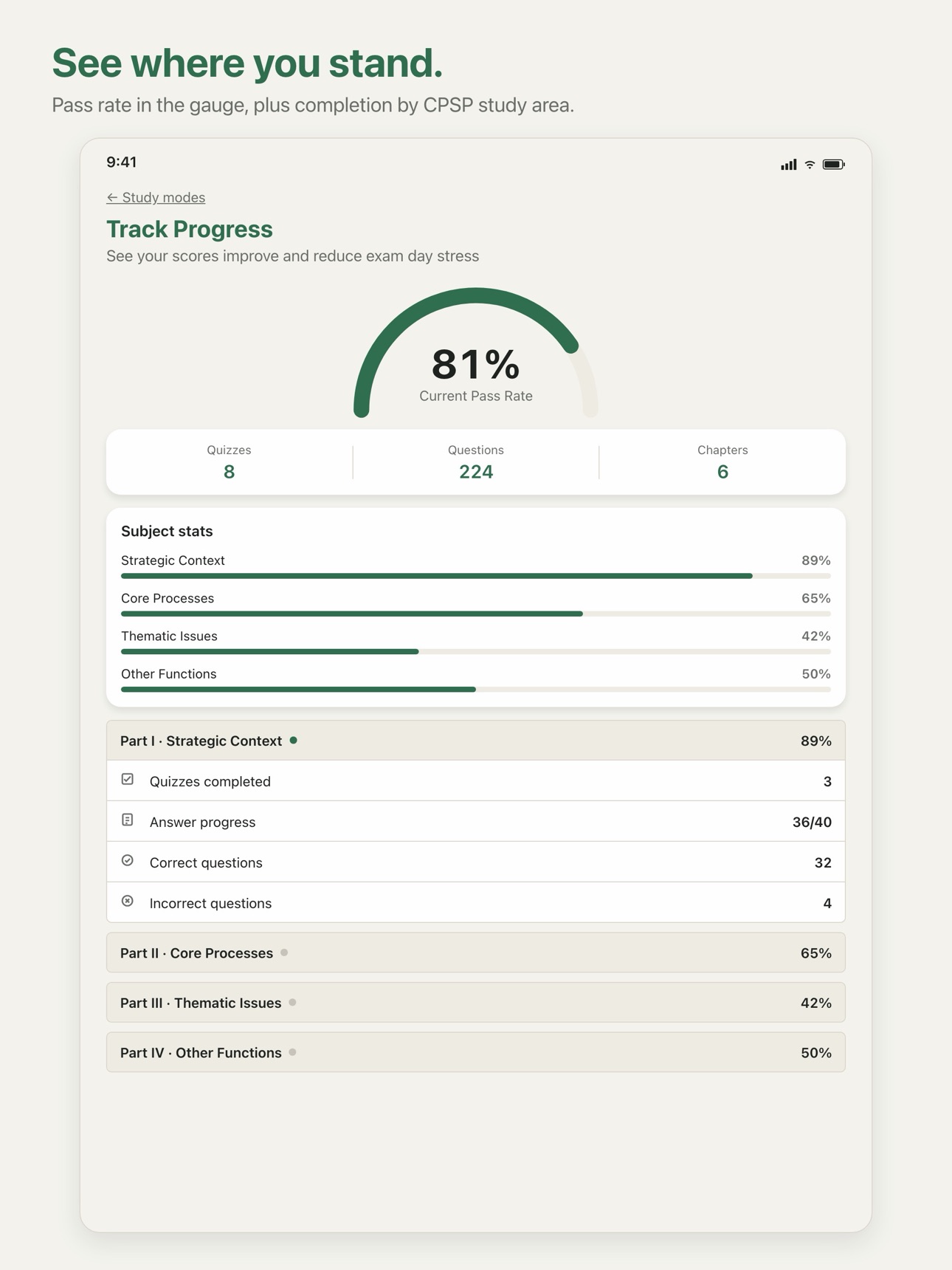Image resolution: width=952 pixels, height=1270 pixels.
Task: Click the 89% label in Subject stats
Action: point(816,560)
